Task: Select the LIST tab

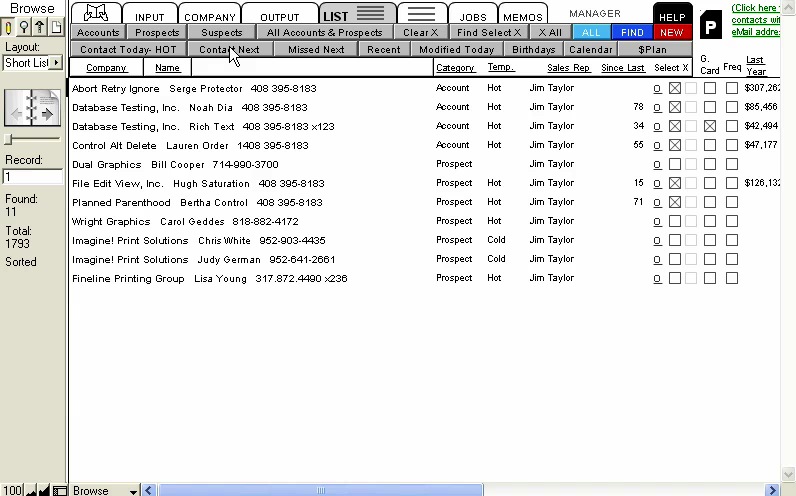Action: click(357, 14)
